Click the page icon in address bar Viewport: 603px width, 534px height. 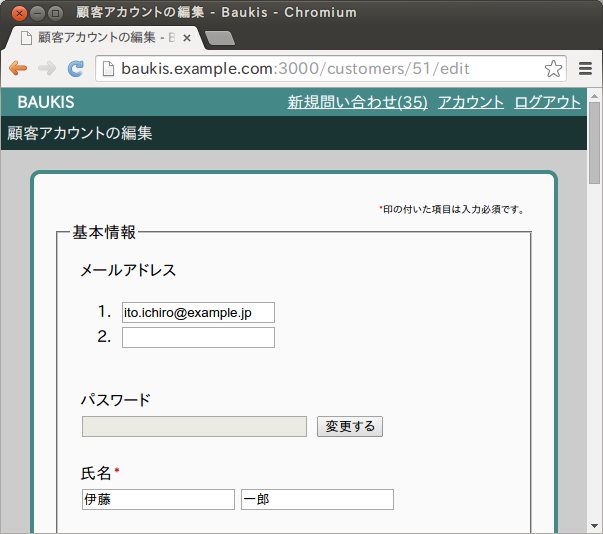click(x=108, y=69)
